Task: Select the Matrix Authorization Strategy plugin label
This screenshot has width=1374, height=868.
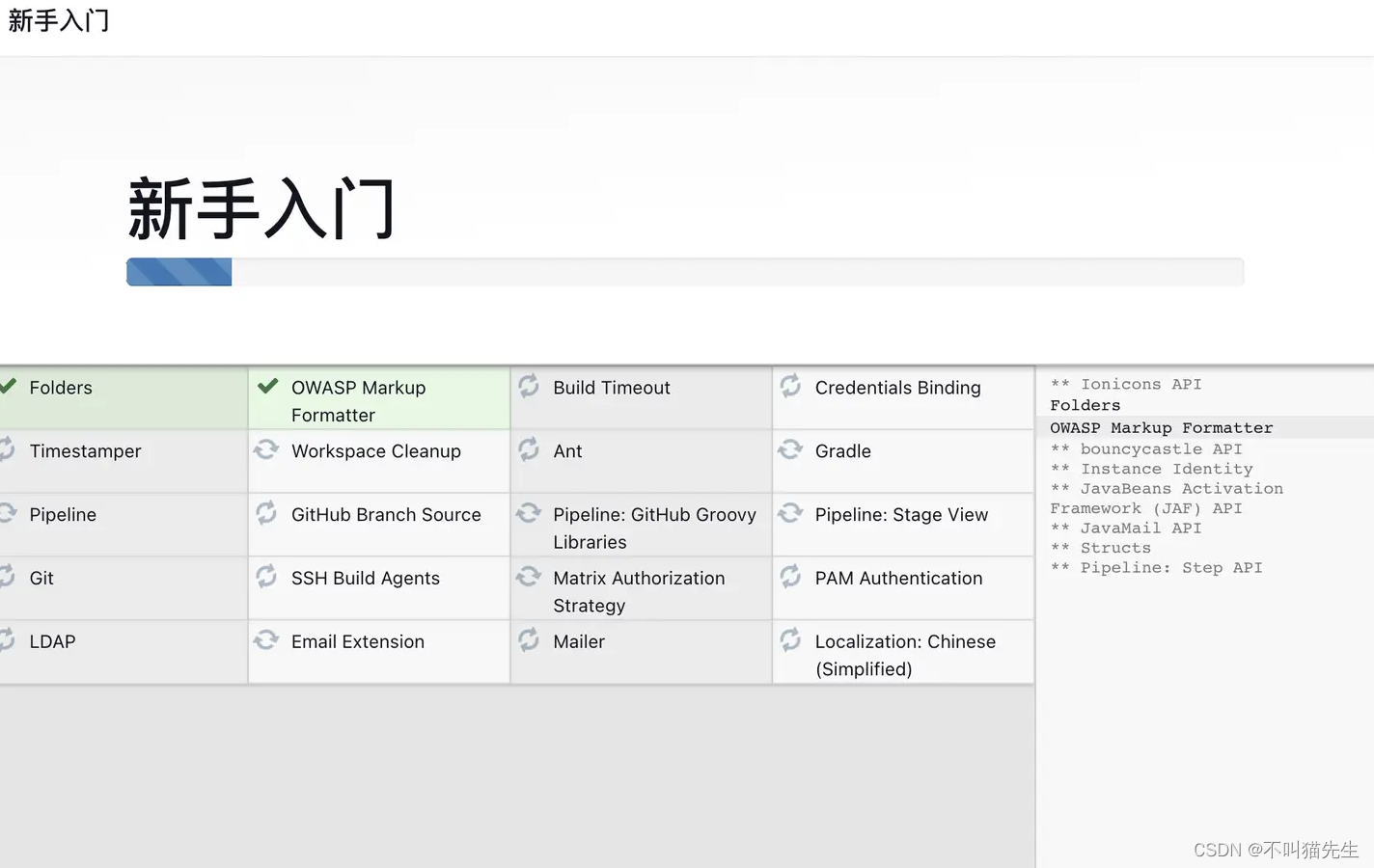Action: click(x=639, y=591)
